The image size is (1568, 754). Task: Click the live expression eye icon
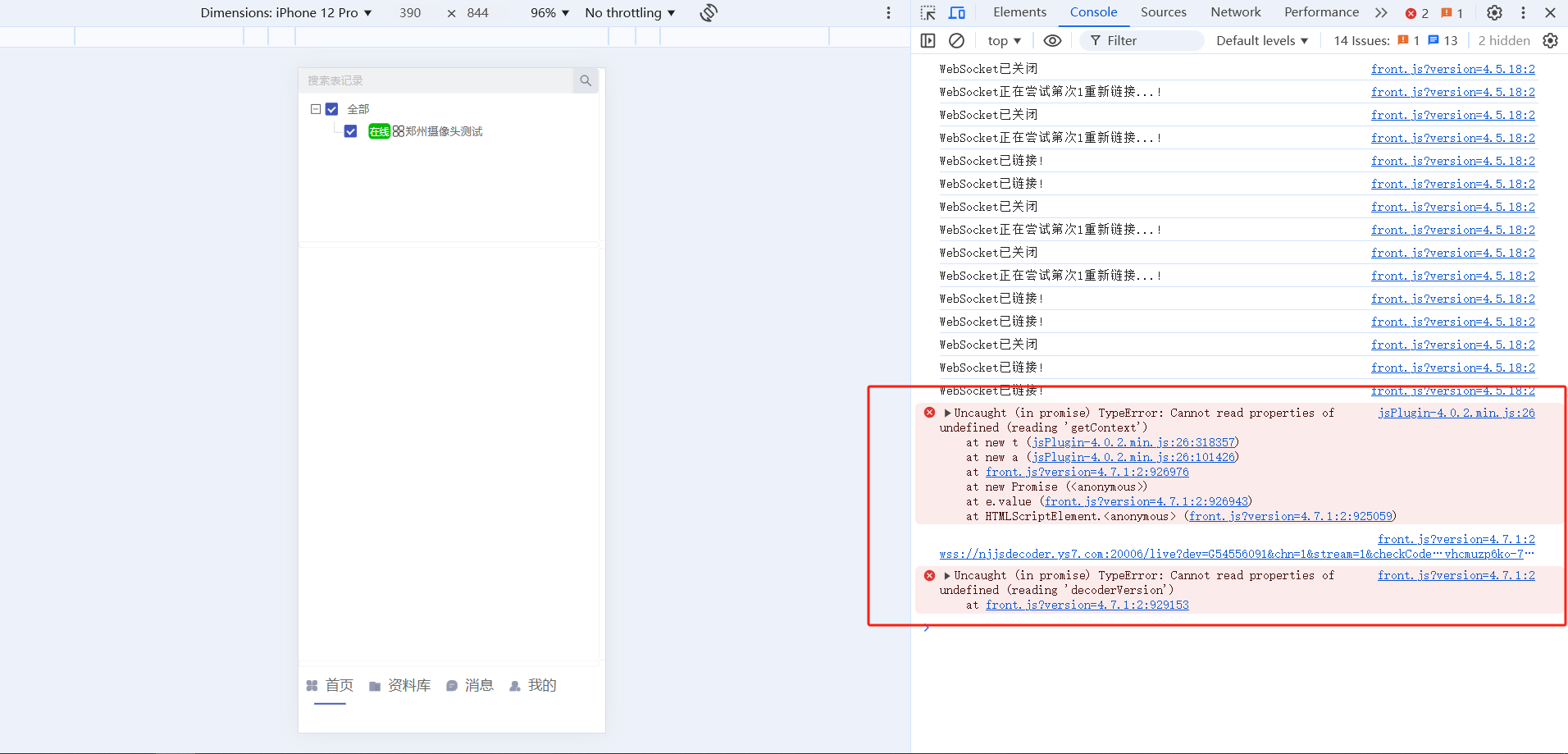[1052, 40]
